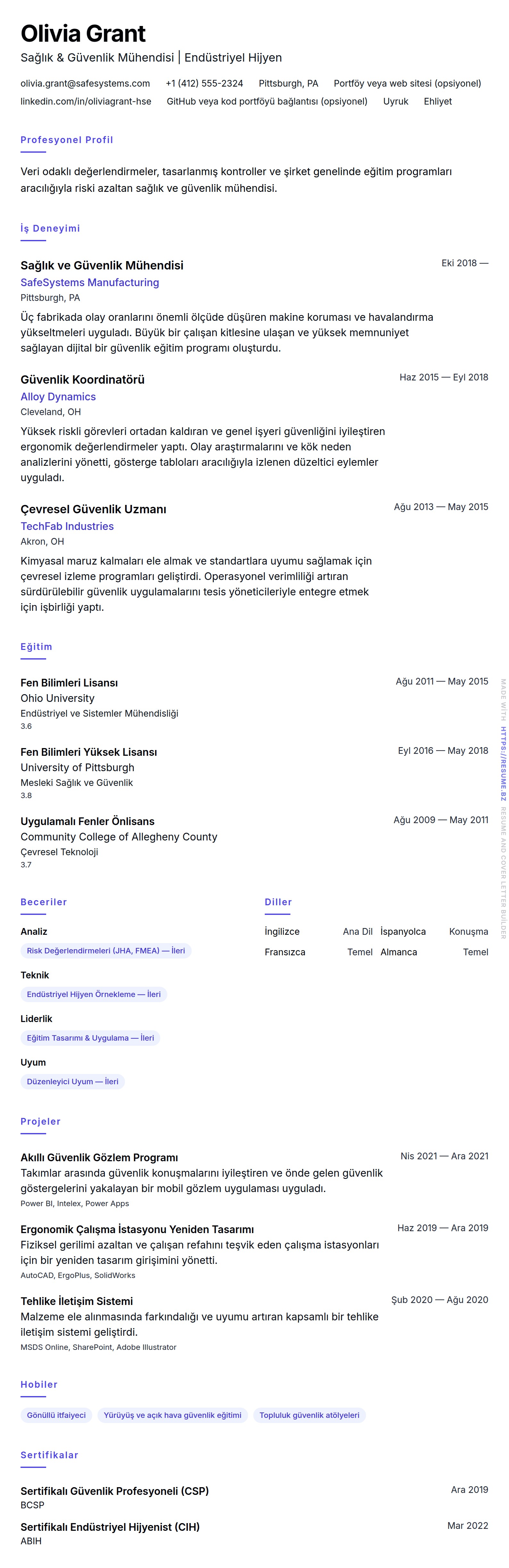Click the Olivia Grant name heading

[x=83, y=33]
